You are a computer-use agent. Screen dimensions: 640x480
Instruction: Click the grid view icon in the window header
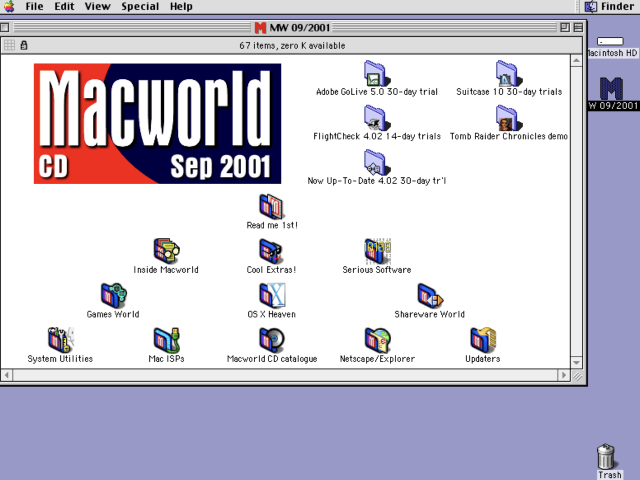[9, 45]
